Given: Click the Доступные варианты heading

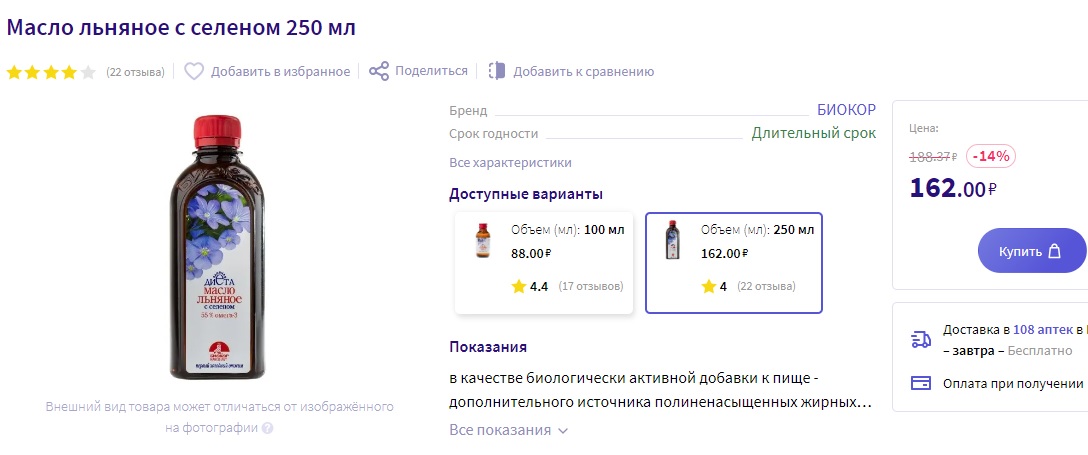Looking at the screenshot, I should [526, 194].
